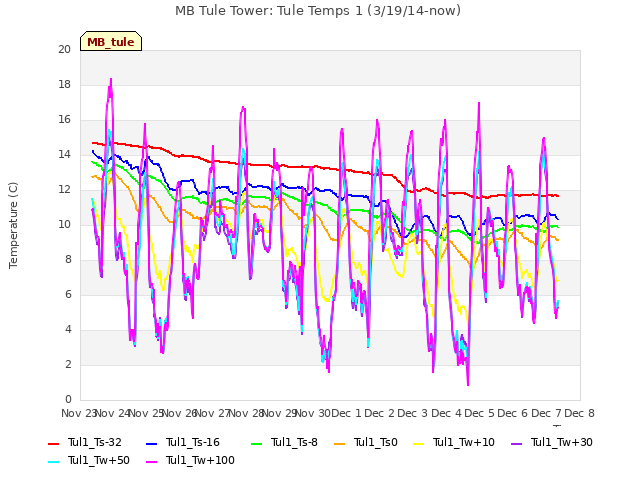This screenshot has width=640, height=480.
Task: Select the Tul1_Tw+10 legend label
Action: coord(464,442)
